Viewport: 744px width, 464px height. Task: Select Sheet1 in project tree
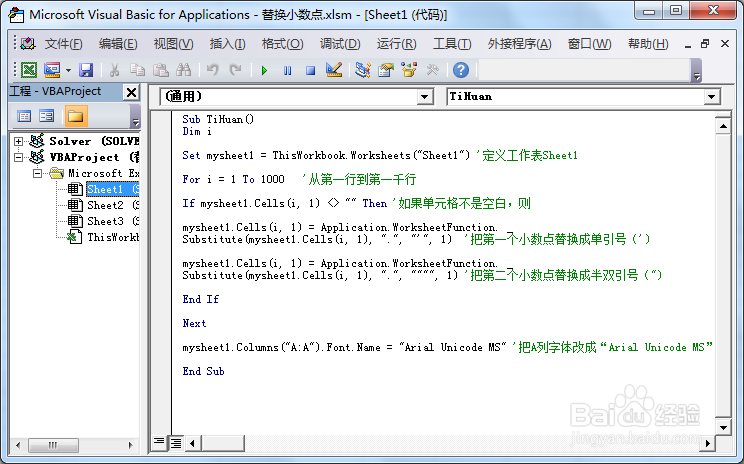pyautogui.click(x=112, y=189)
